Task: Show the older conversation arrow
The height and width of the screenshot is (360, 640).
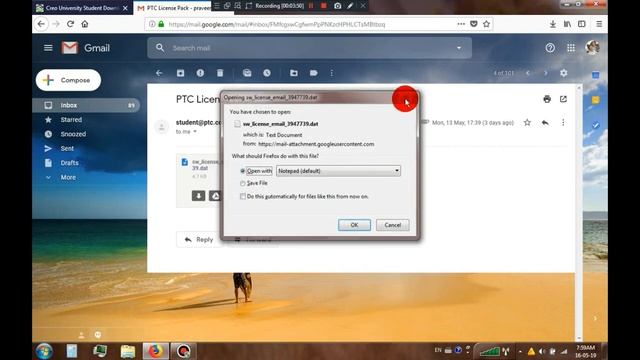Action: point(545,73)
